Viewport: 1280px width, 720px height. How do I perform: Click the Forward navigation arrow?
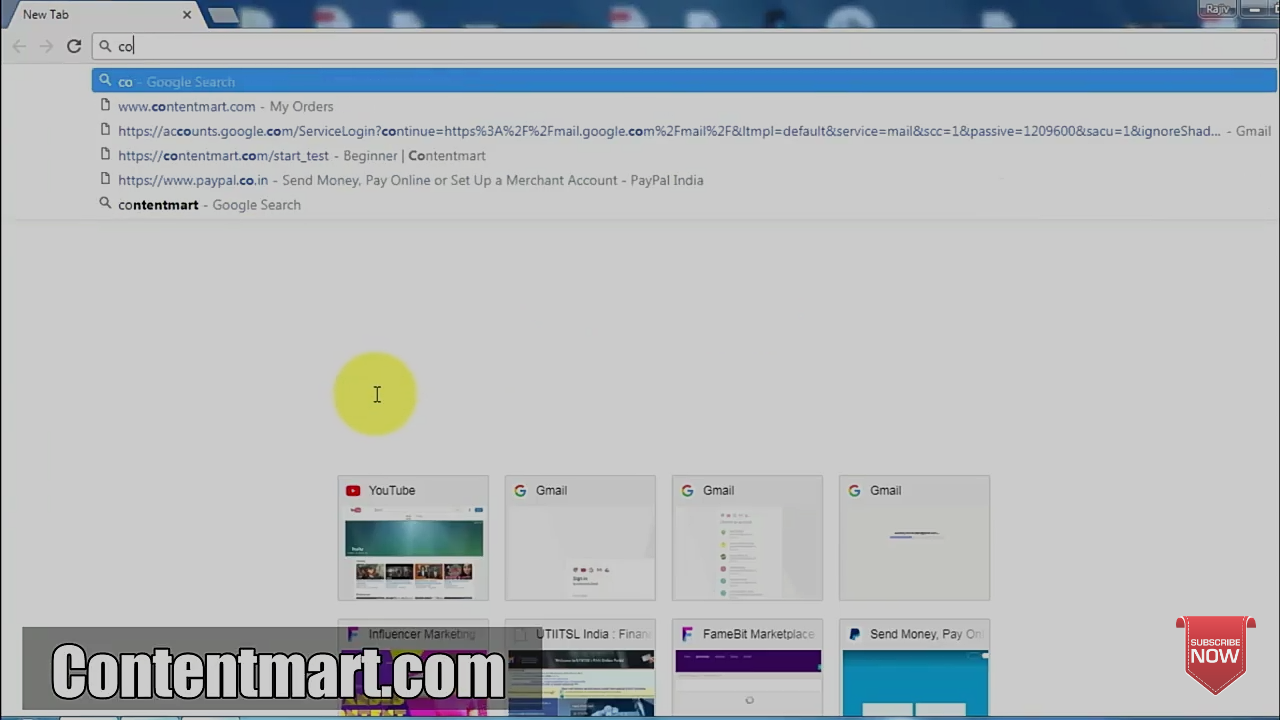[46, 46]
